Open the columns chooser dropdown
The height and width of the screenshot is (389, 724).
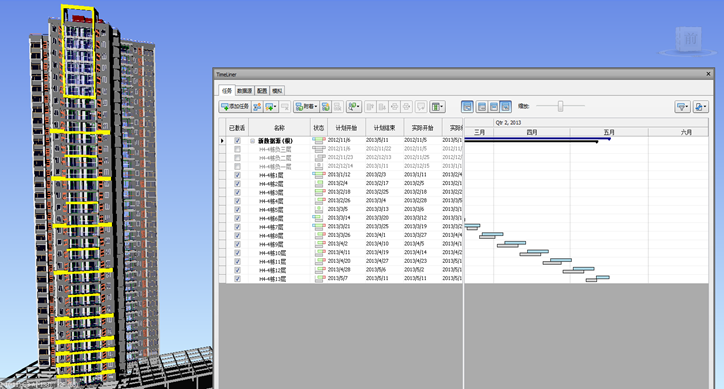tap(437, 107)
